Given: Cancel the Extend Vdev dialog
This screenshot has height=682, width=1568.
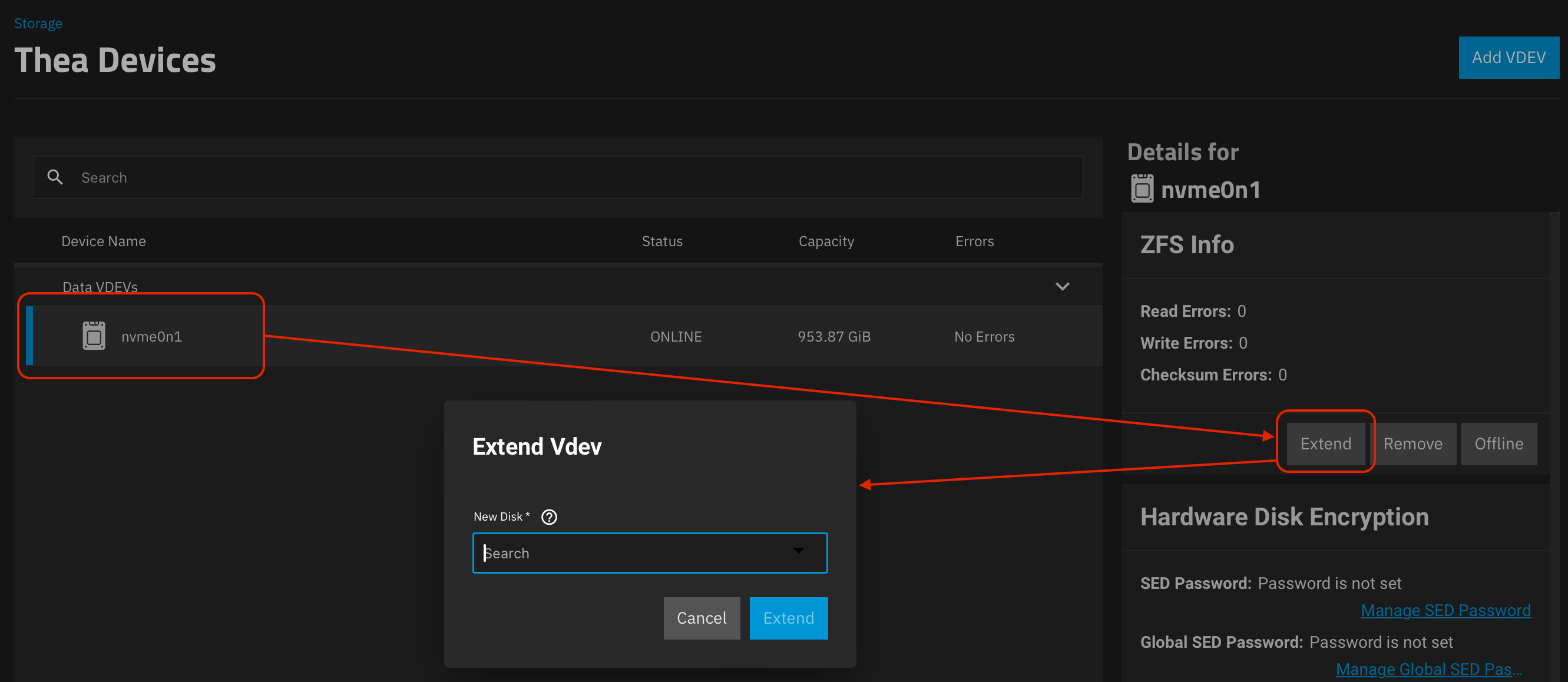Looking at the screenshot, I should click(701, 618).
